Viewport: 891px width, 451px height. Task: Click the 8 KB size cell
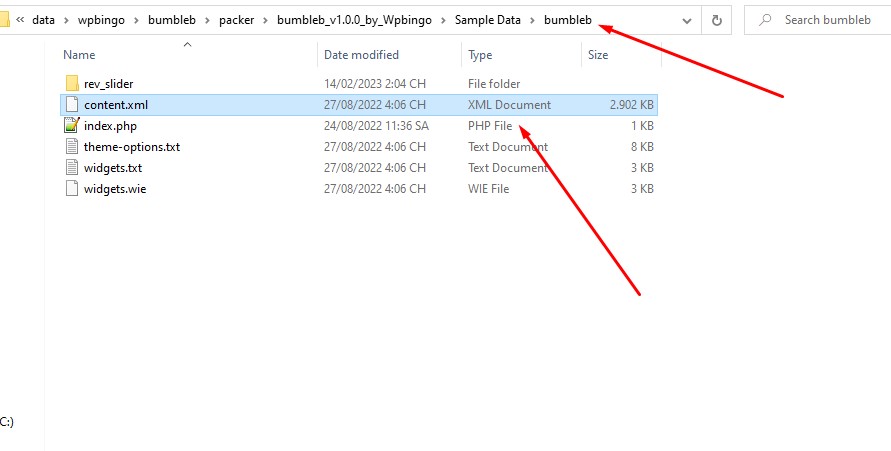point(642,147)
